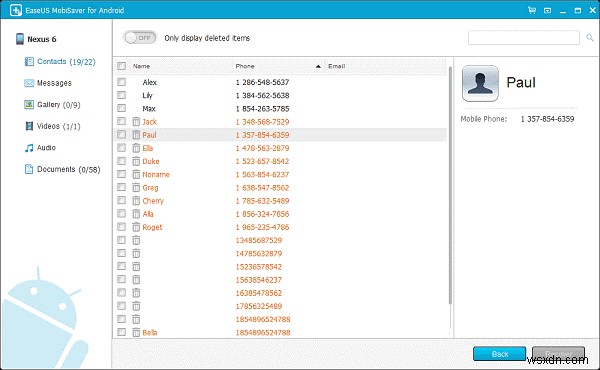The image size is (600, 370).
Task: Check the box for Alex
Action: [121, 82]
